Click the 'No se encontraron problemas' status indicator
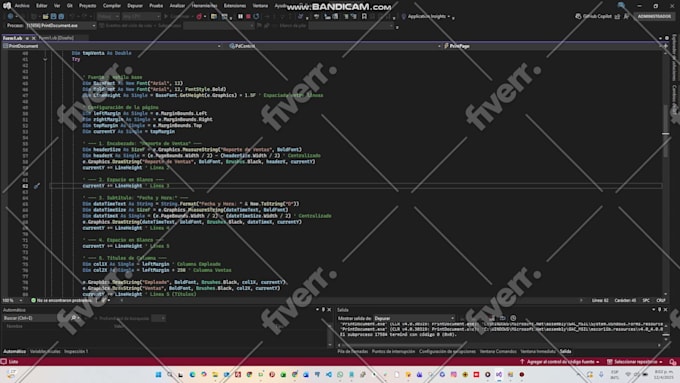Screen dimensions: 680x383 tap(62, 300)
